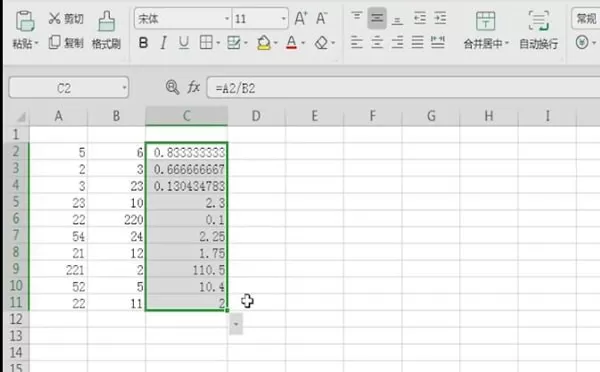Click cell containing 10.4
The image size is (600, 372).
187,287
